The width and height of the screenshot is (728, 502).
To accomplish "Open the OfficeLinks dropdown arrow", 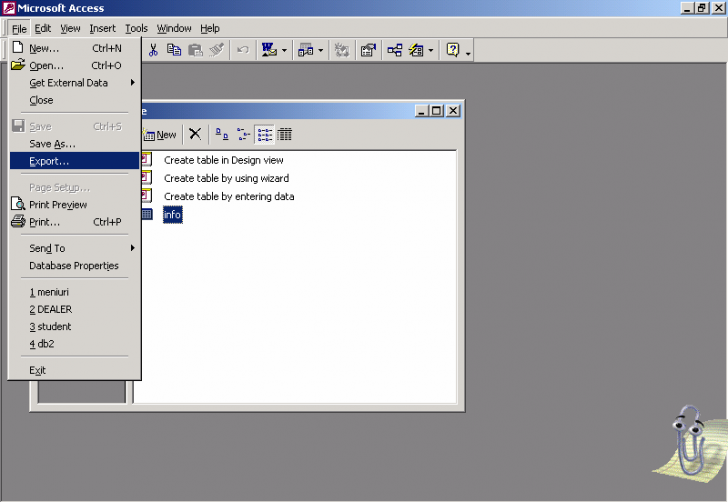I will (x=284, y=50).
